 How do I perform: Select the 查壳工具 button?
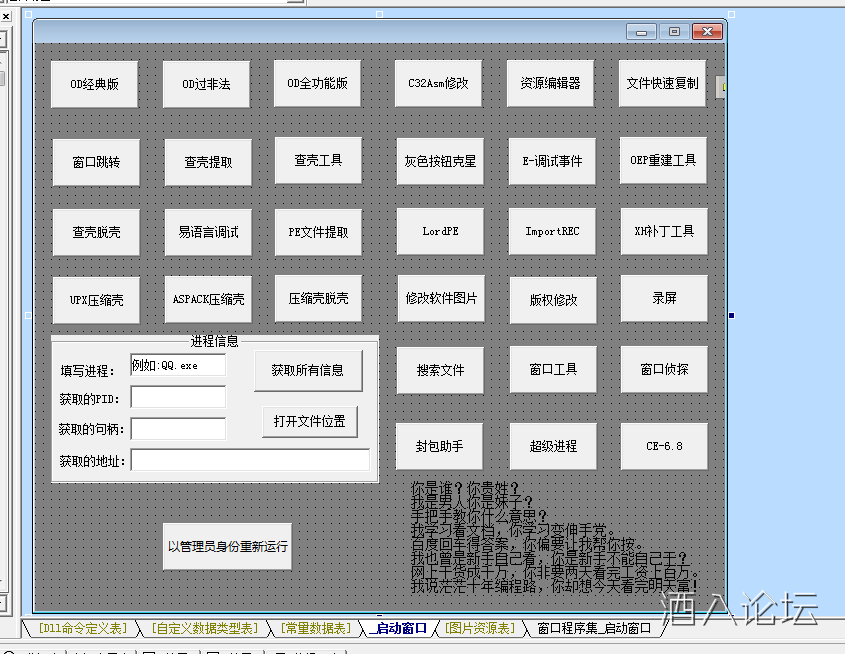tap(318, 160)
